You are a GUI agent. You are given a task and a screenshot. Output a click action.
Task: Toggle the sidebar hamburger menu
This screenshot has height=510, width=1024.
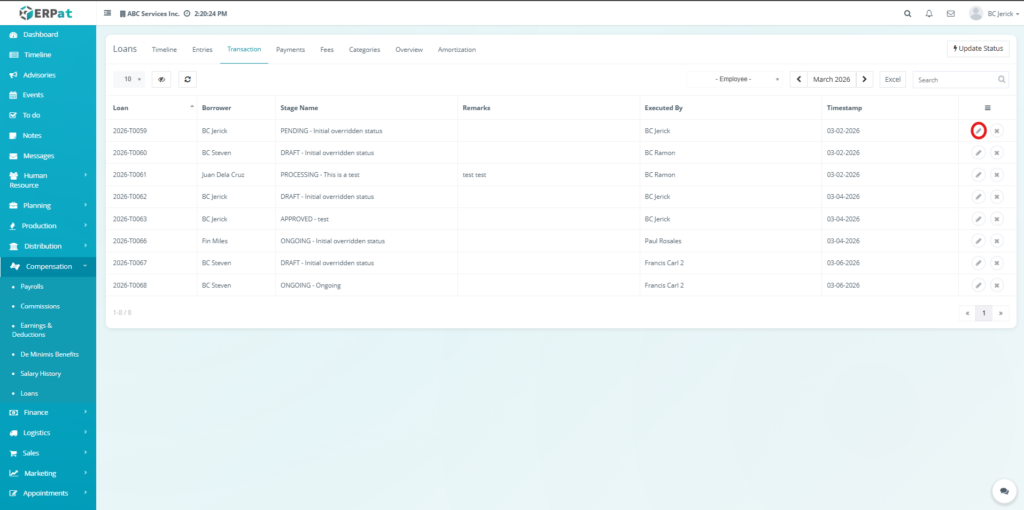tap(108, 14)
